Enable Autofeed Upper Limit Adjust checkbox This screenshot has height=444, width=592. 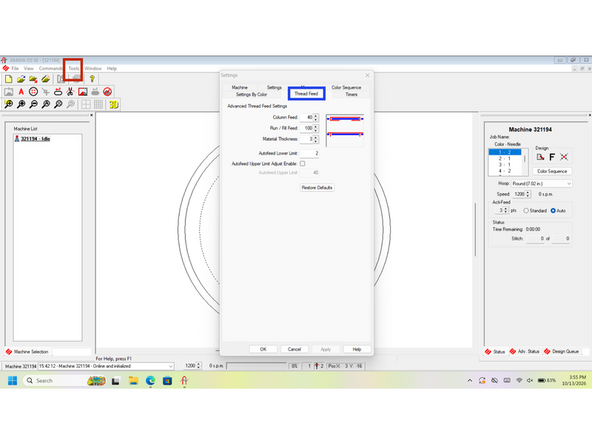(x=302, y=163)
